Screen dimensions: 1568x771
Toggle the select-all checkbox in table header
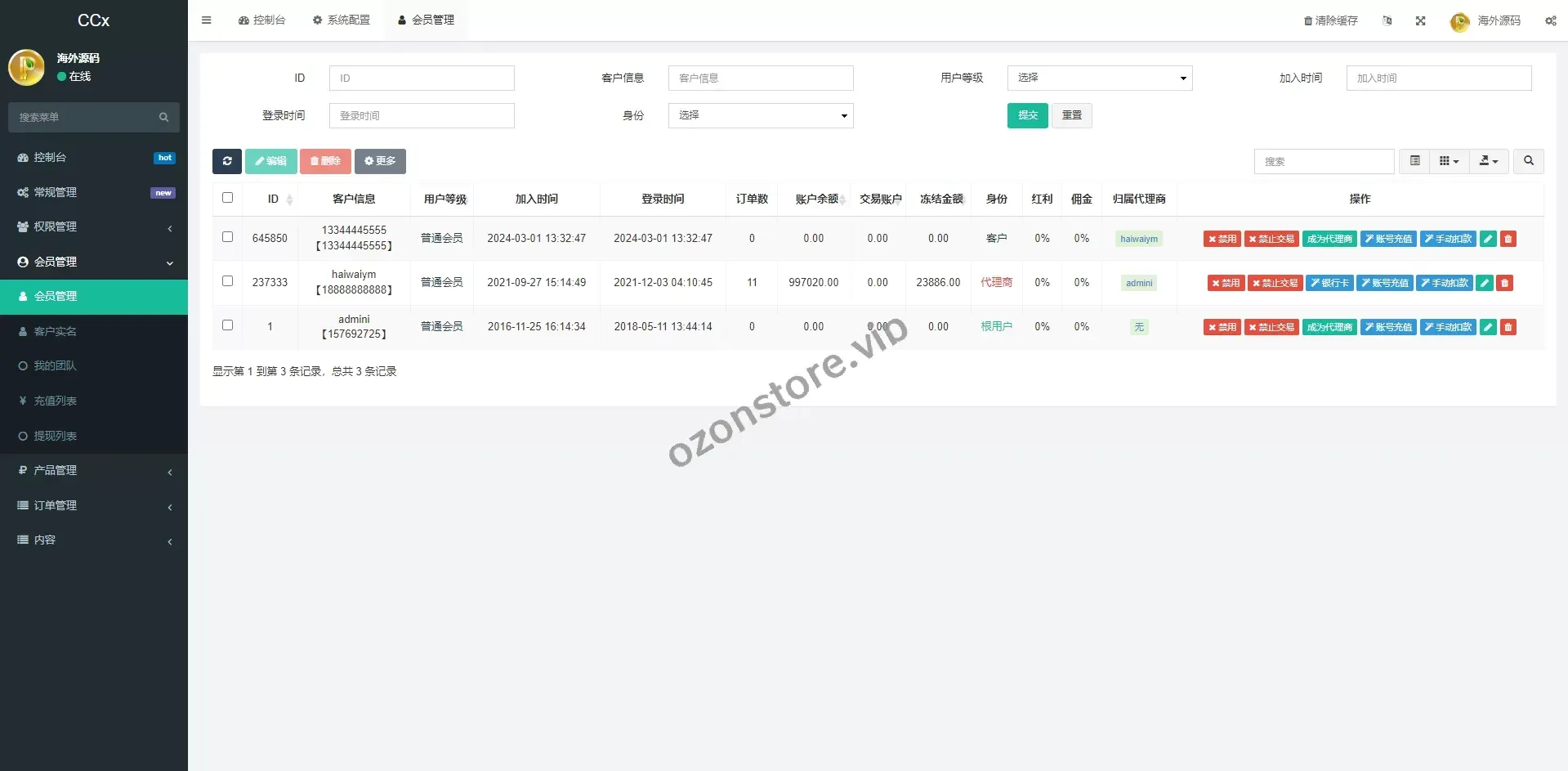click(x=227, y=198)
